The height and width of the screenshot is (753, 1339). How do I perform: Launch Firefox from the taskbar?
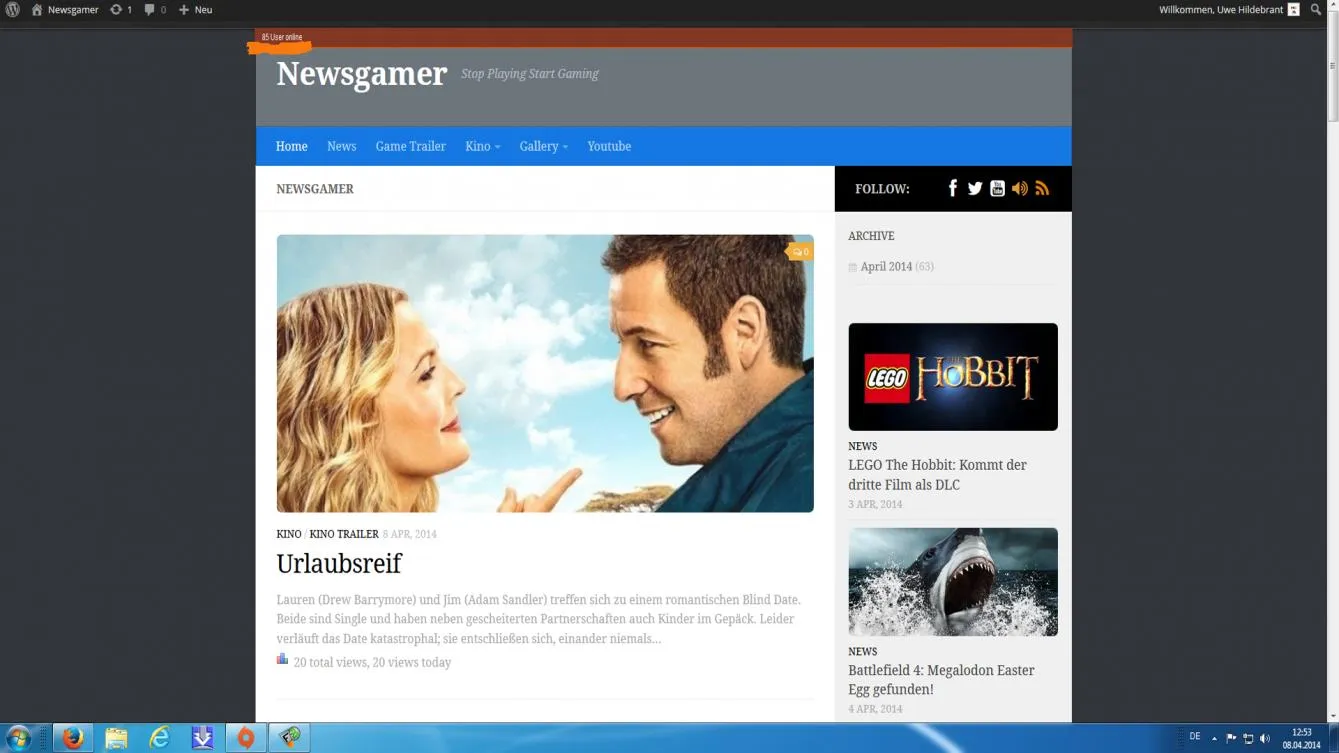[x=72, y=738]
